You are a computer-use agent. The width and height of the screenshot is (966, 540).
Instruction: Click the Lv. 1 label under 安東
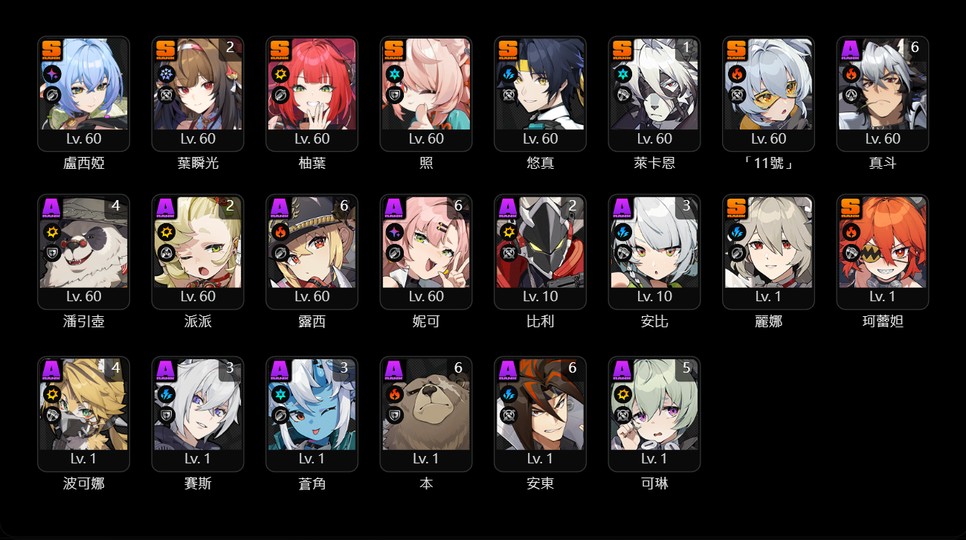click(x=540, y=459)
